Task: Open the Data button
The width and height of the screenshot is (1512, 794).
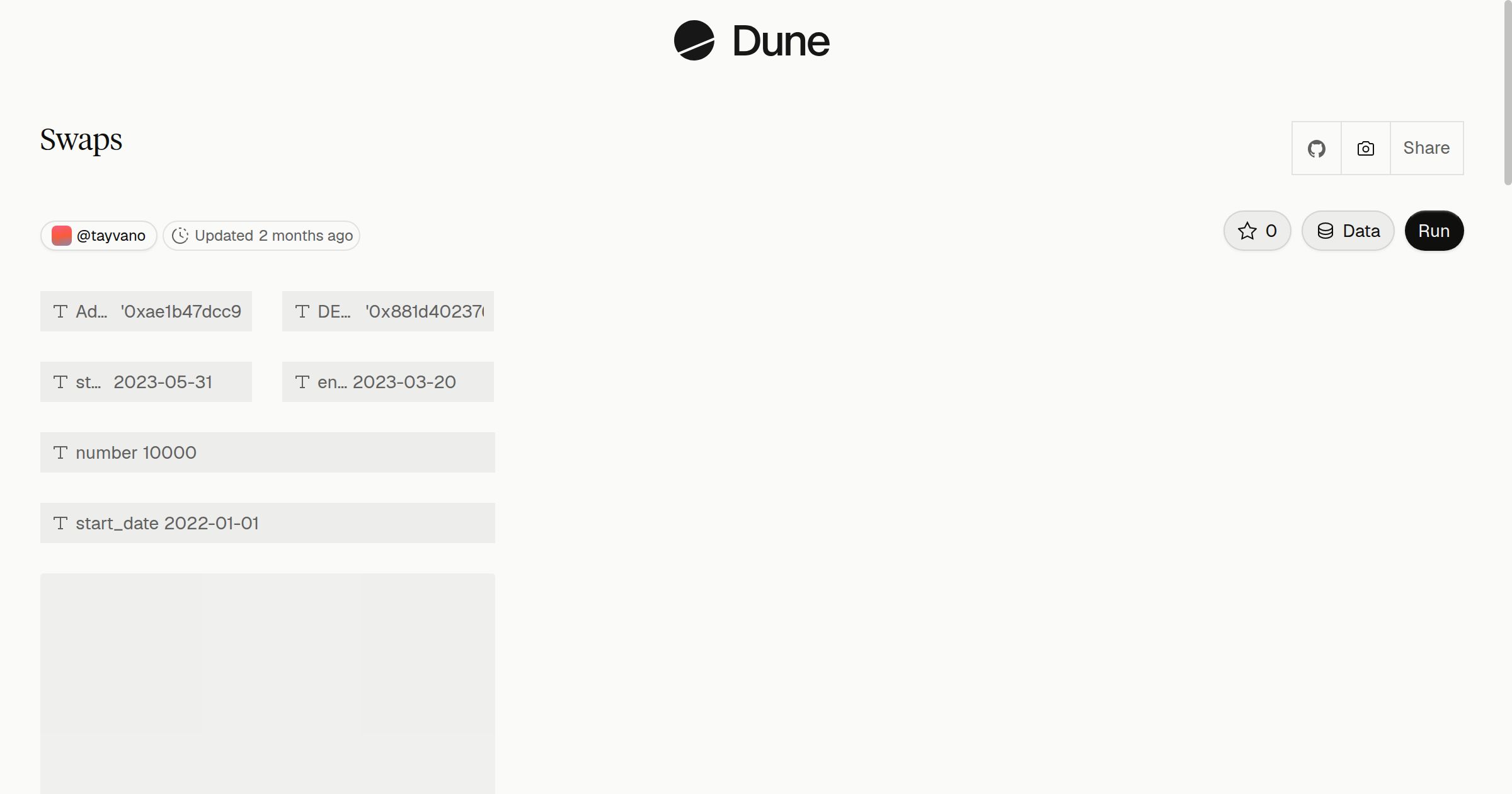Action: click(x=1348, y=231)
